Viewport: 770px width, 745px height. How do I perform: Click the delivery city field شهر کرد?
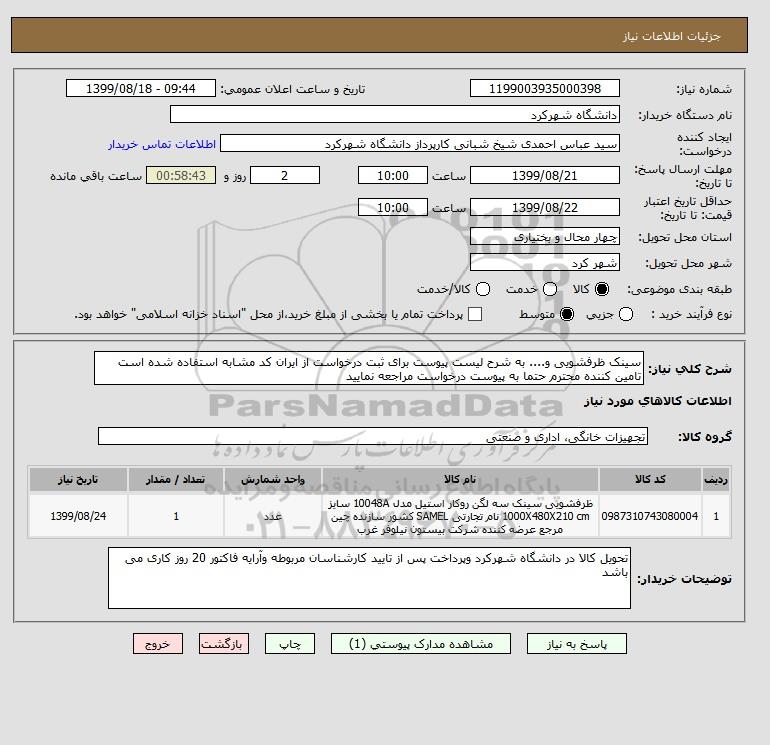[545, 263]
